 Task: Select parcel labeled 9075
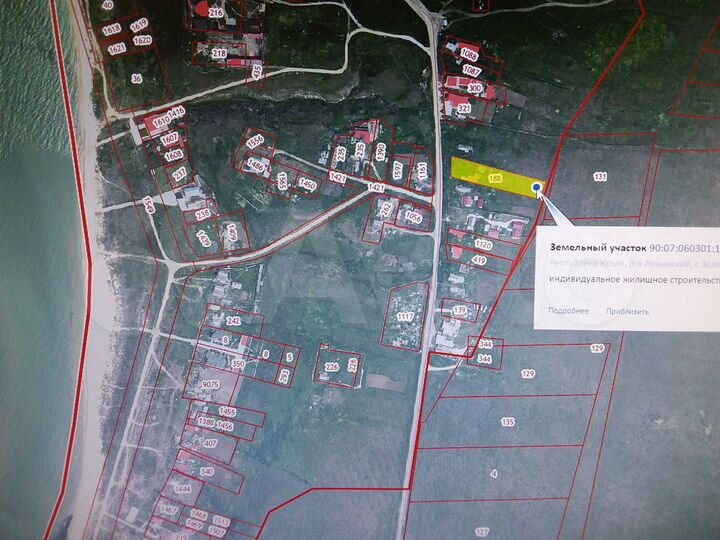pyautogui.click(x=210, y=385)
